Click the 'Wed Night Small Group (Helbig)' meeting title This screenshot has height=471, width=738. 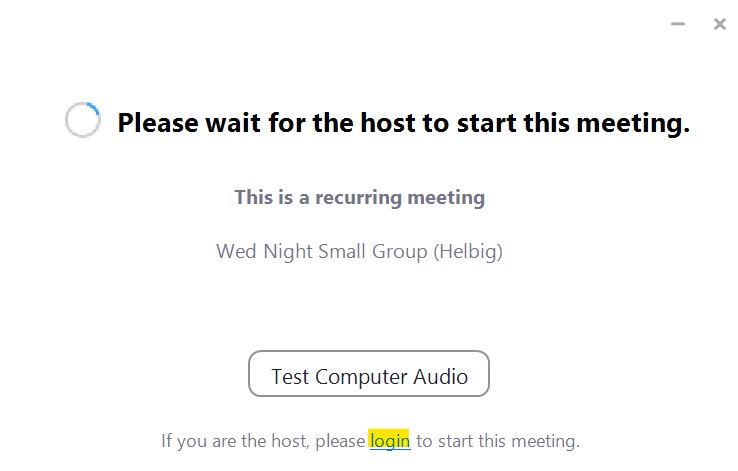(359, 251)
